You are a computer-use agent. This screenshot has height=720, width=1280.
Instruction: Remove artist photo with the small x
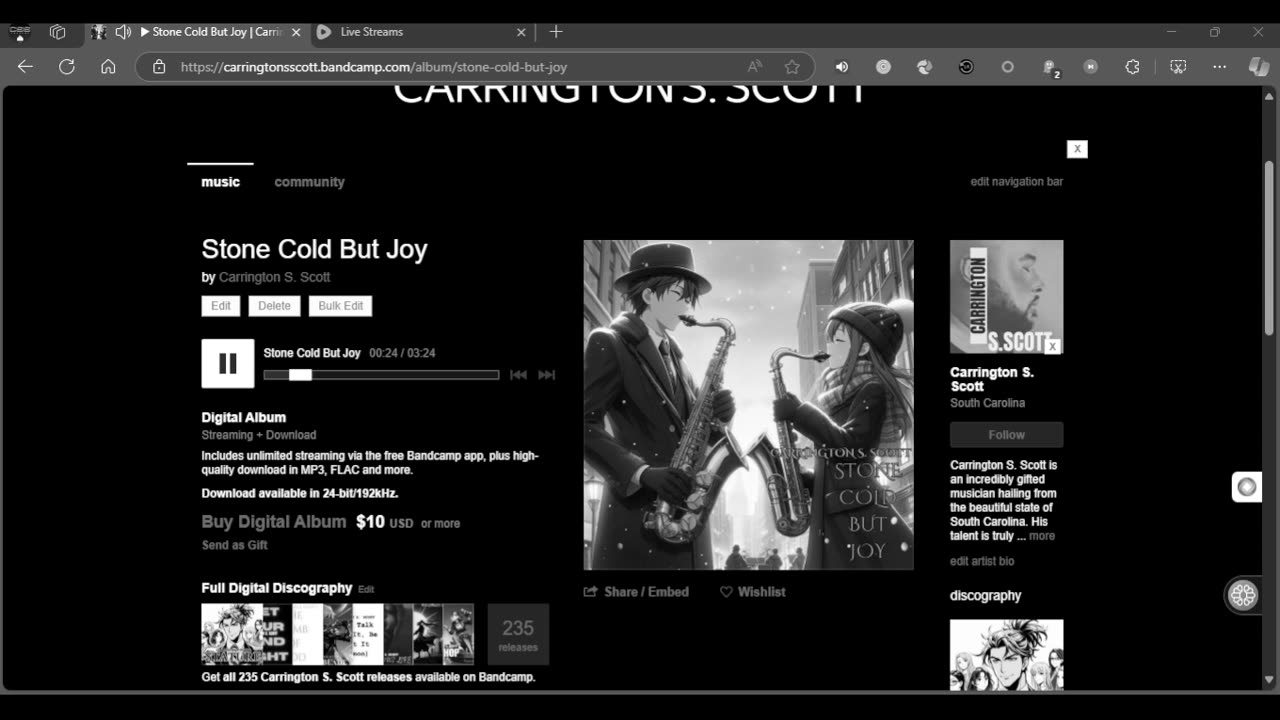coord(1052,346)
